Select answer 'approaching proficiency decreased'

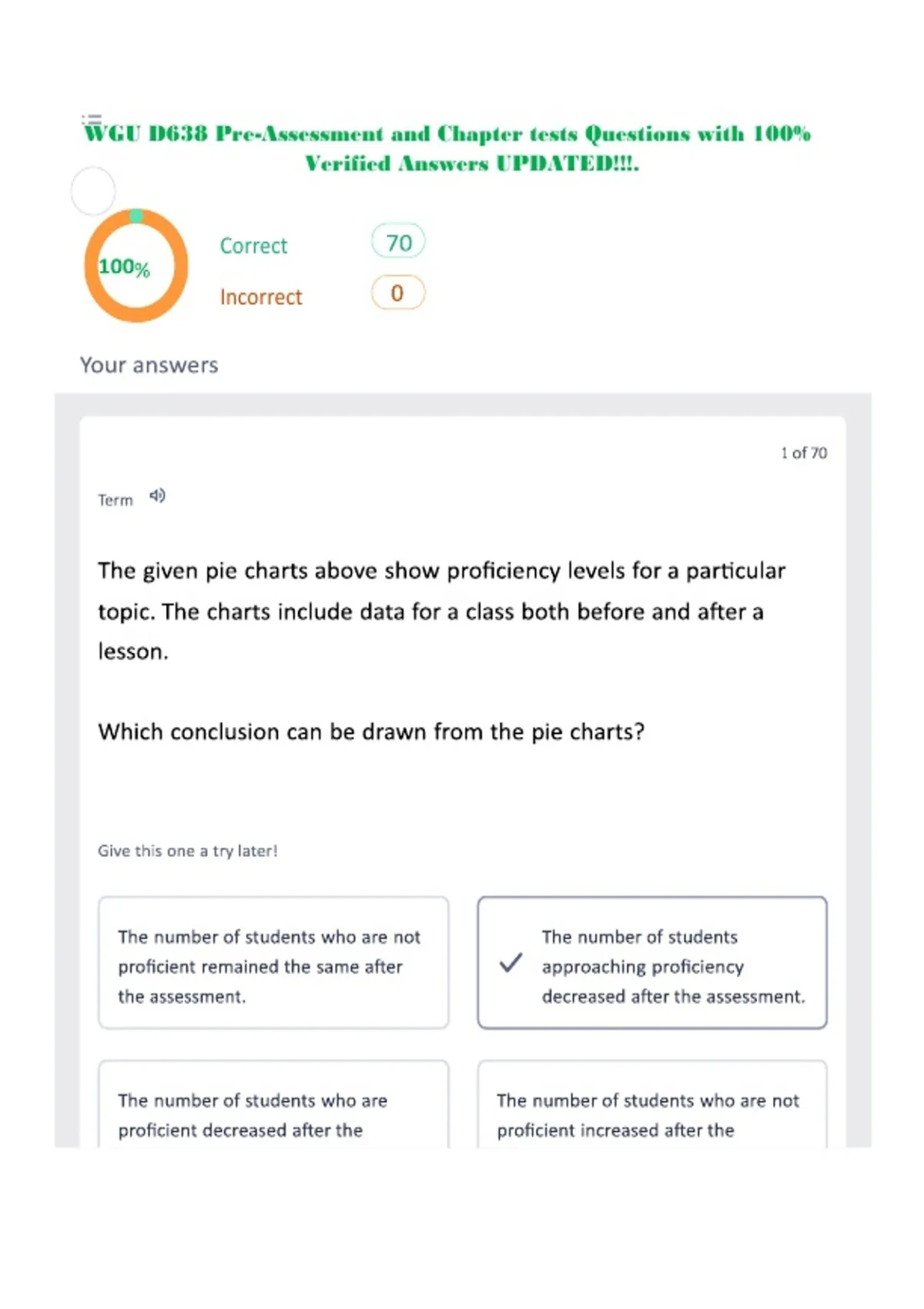652,962
